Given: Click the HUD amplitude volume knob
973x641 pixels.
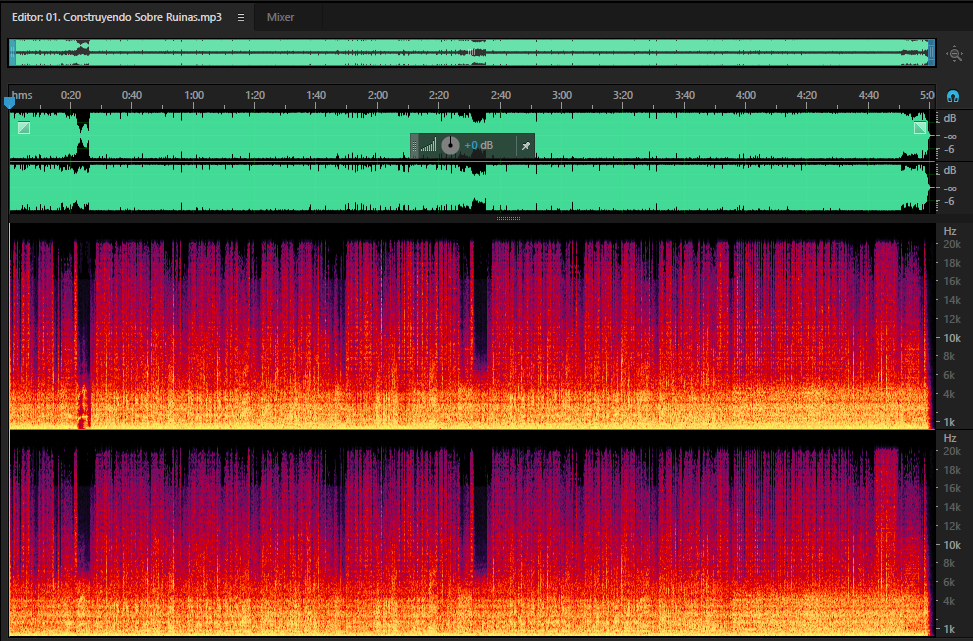Looking at the screenshot, I should (x=451, y=146).
